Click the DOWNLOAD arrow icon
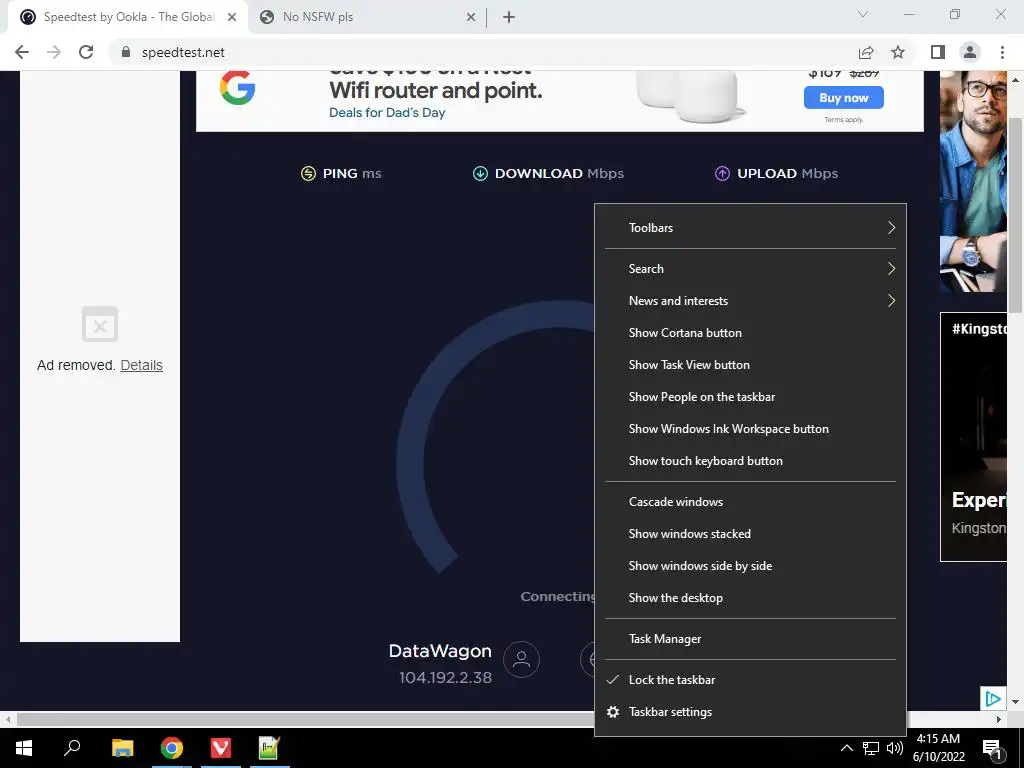1024x768 pixels. 480,174
